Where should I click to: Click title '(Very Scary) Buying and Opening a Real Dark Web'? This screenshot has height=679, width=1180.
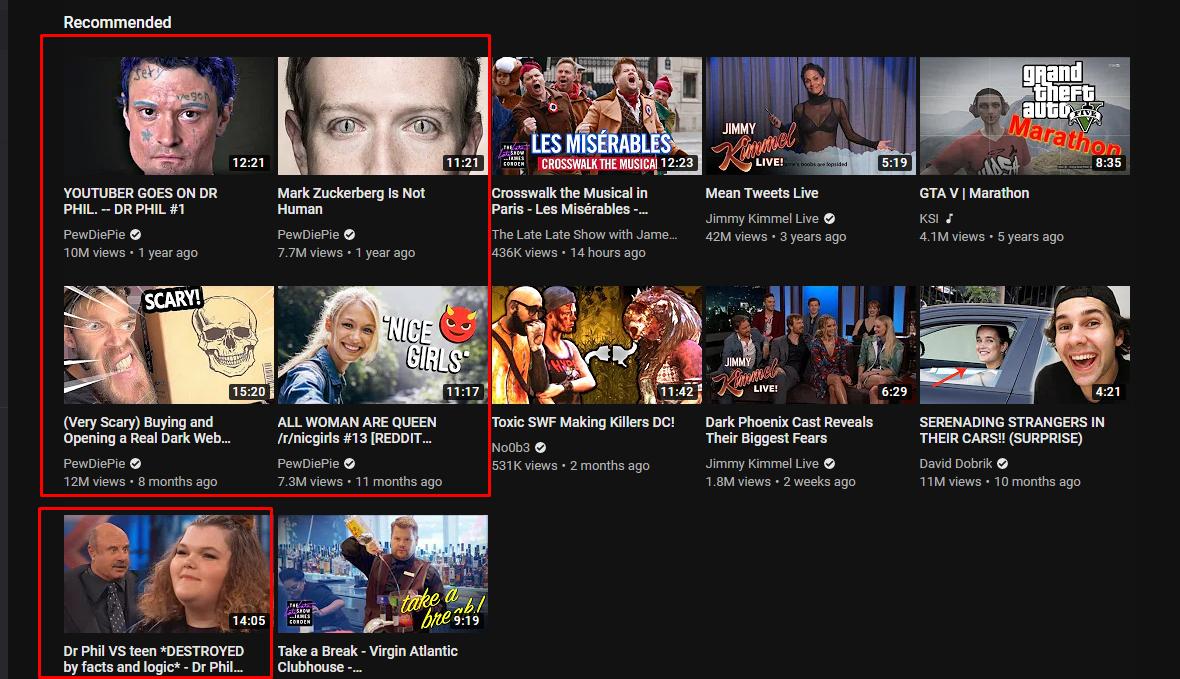click(x=147, y=430)
